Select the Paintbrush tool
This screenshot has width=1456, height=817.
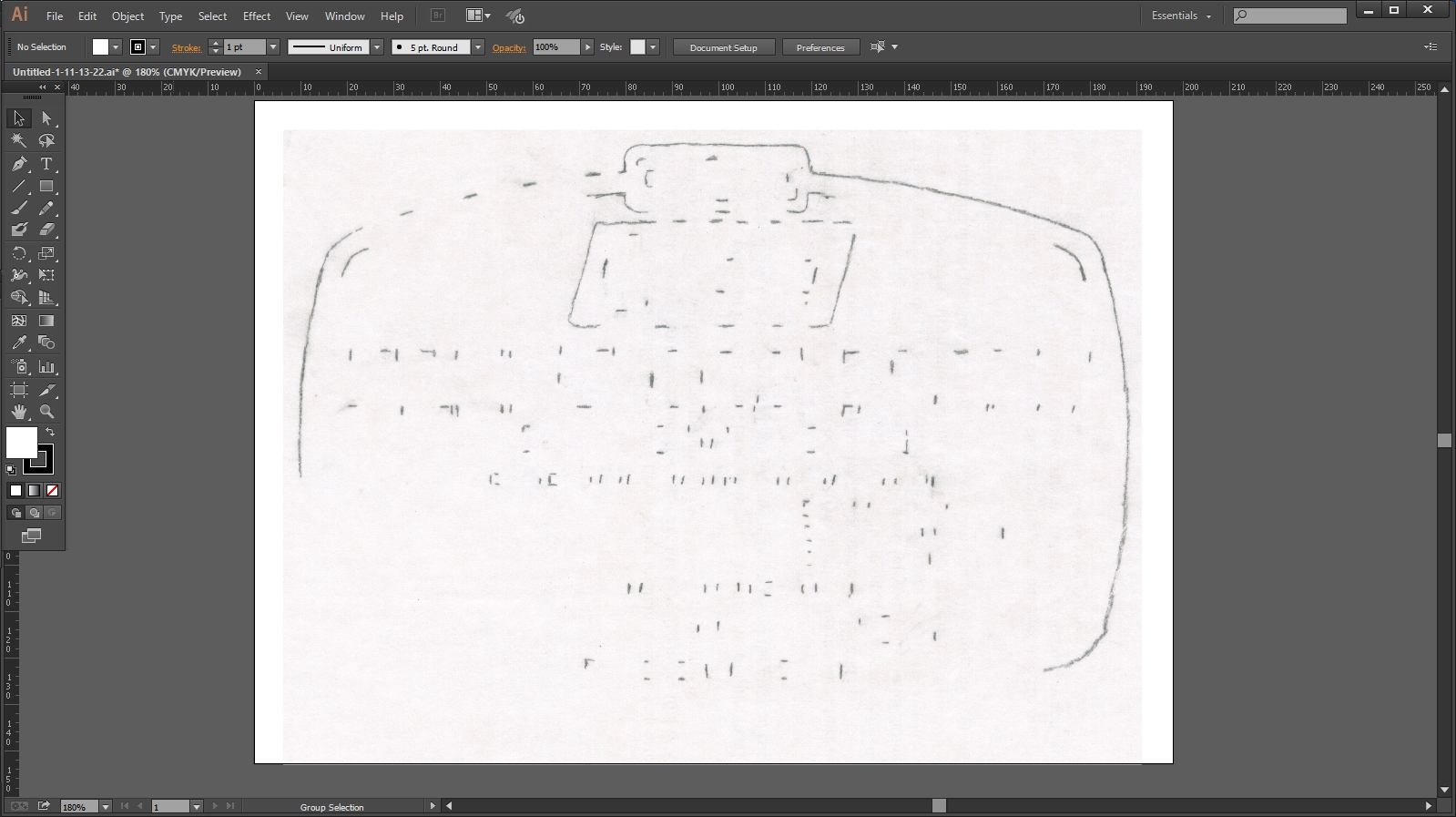click(x=19, y=209)
